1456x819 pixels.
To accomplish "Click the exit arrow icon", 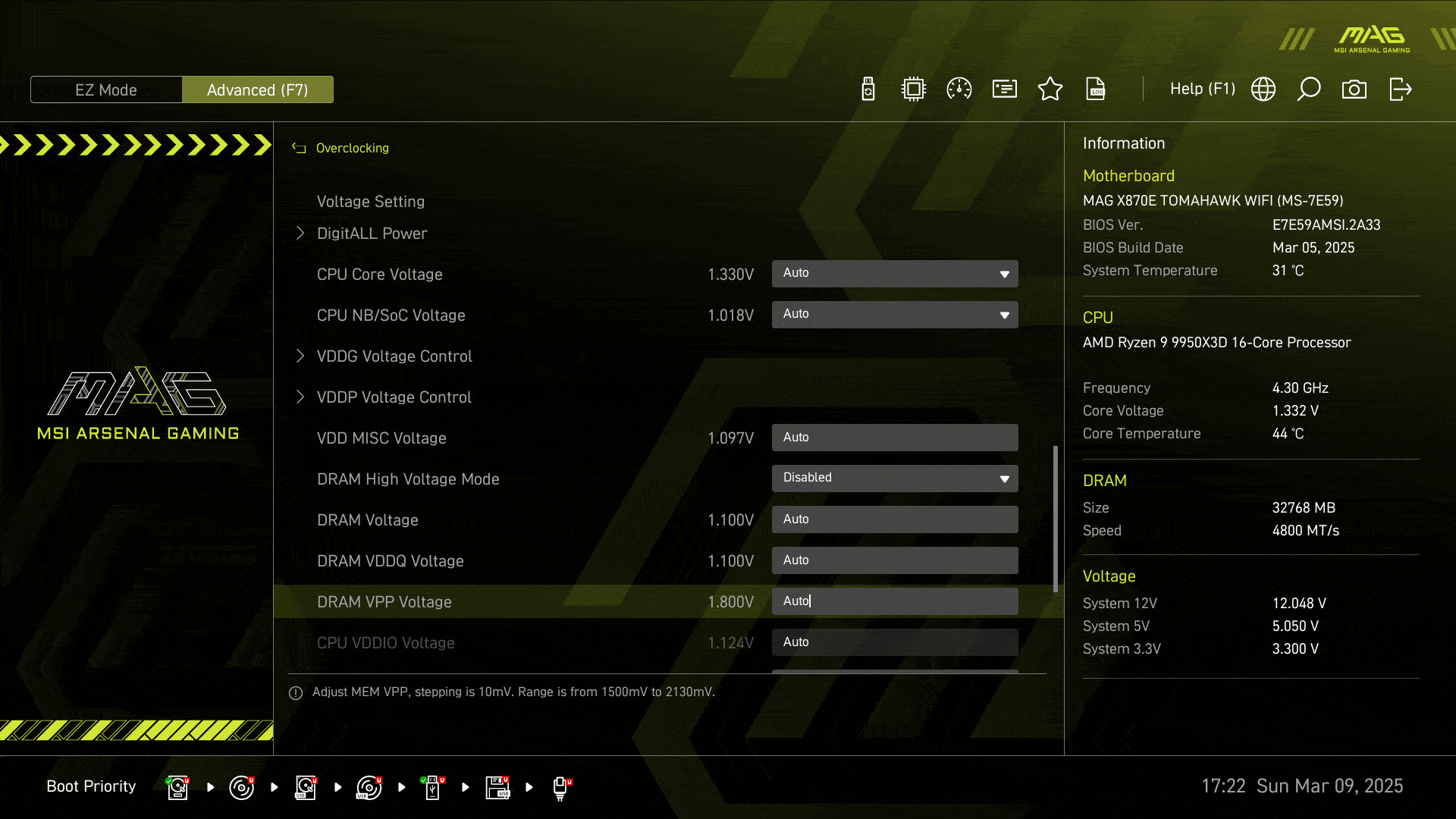I will (1400, 89).
